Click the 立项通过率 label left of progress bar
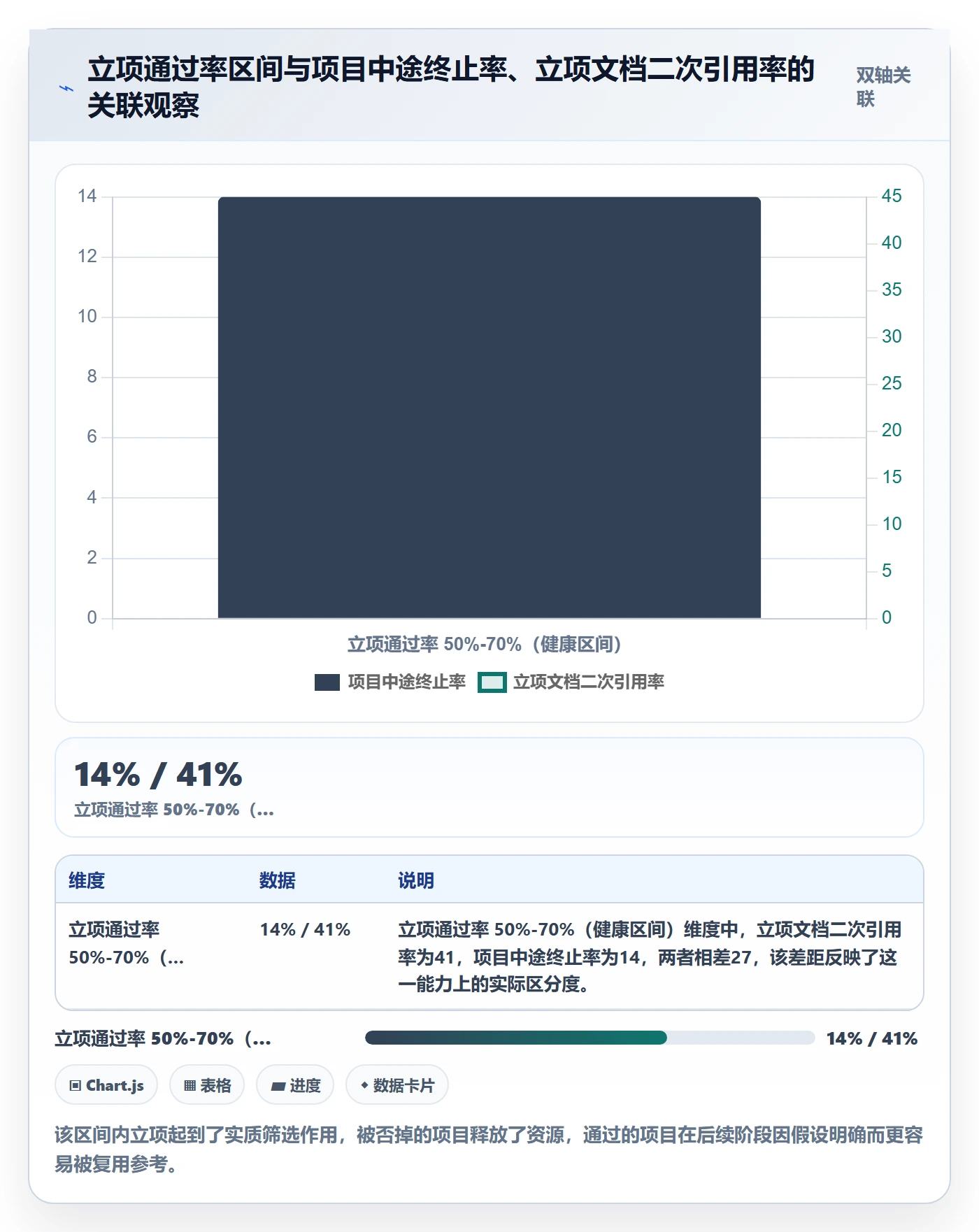Image resolution: width=979 pixels, height=1232 pixels. (163, 1038)
